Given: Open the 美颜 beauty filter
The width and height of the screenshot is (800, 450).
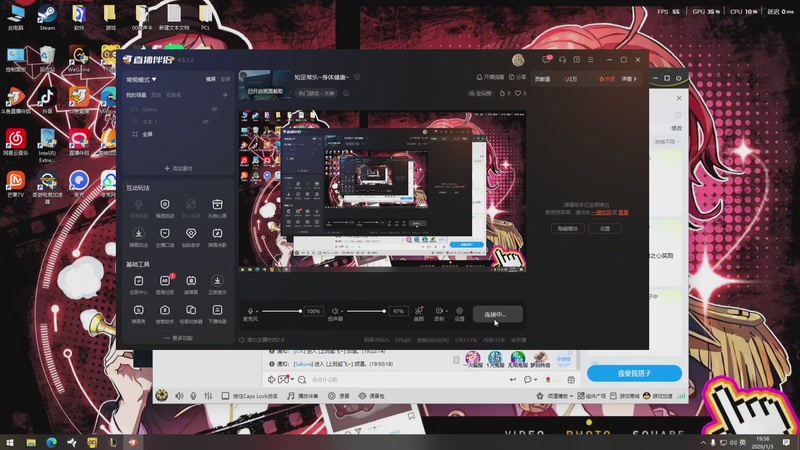Looking at the screenshot, I should click(419, 313).
